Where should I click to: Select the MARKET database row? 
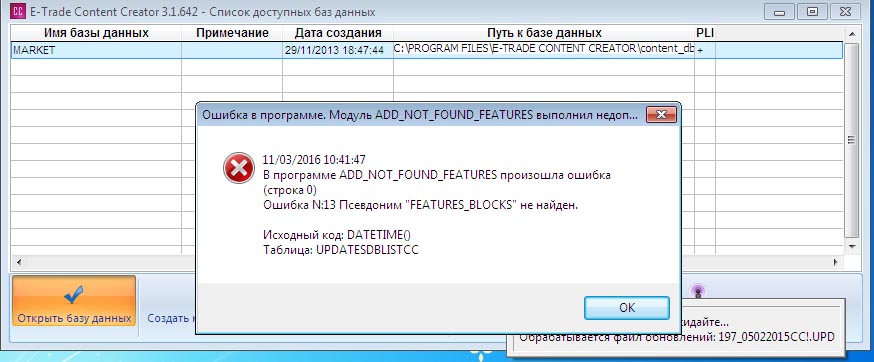pos(426,50)
